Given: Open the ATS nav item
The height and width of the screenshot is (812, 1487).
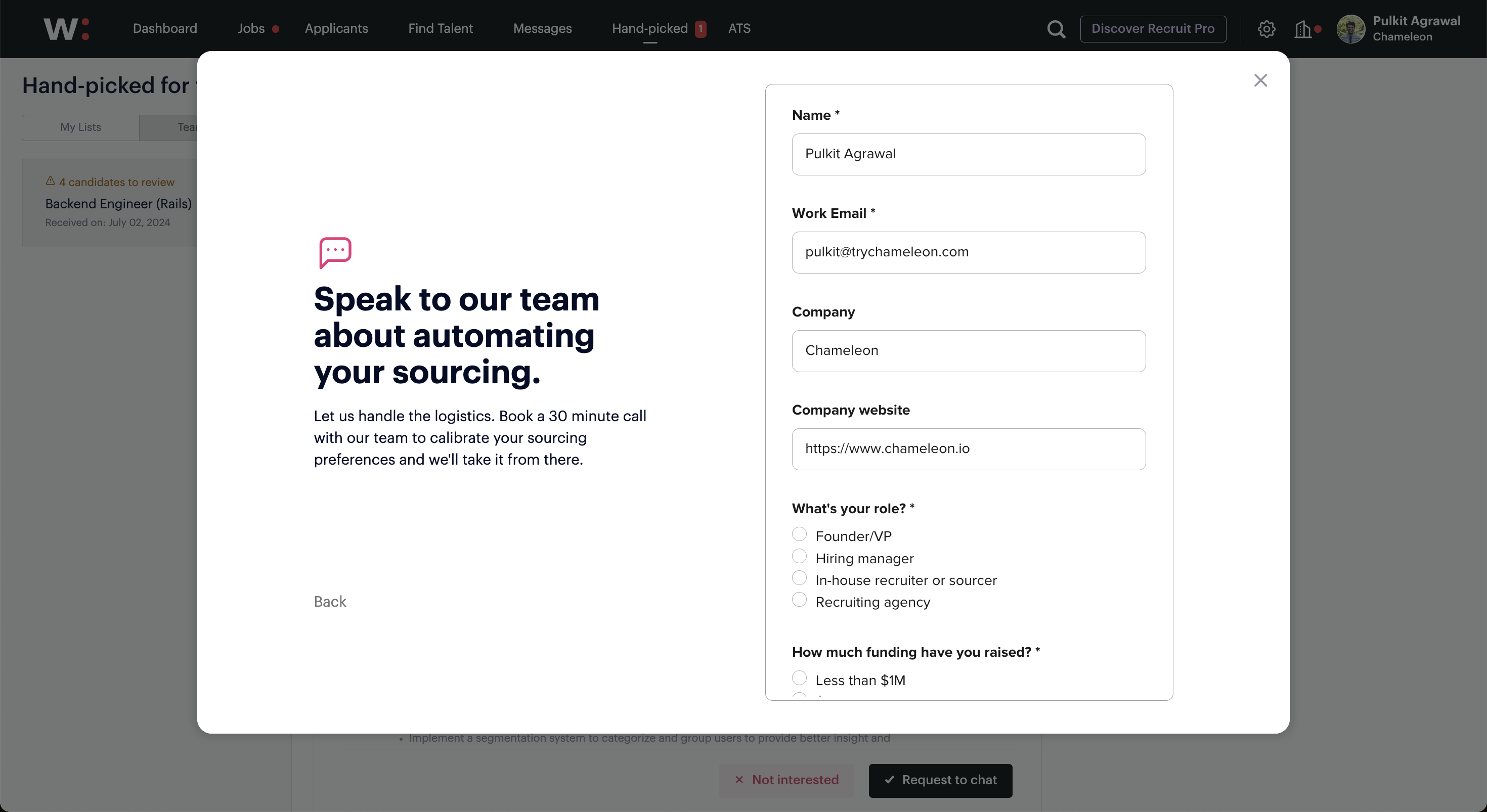Looking at the screenshot, I should (739, 28).
